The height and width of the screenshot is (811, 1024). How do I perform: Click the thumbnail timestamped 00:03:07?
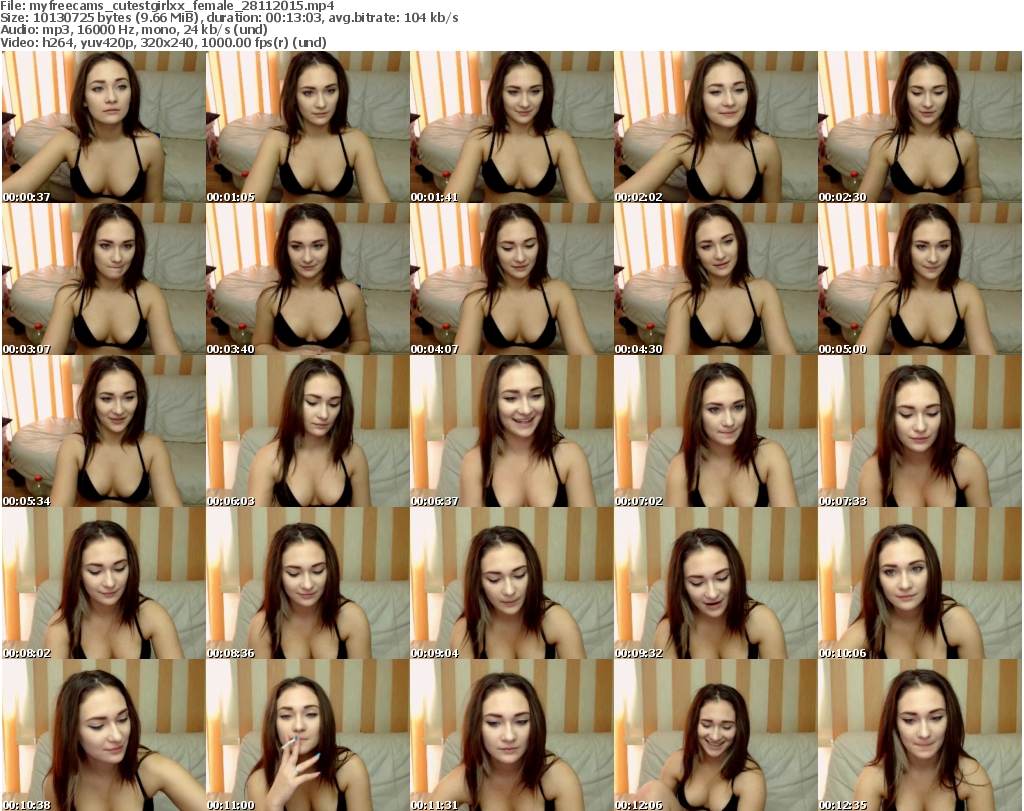104,279
